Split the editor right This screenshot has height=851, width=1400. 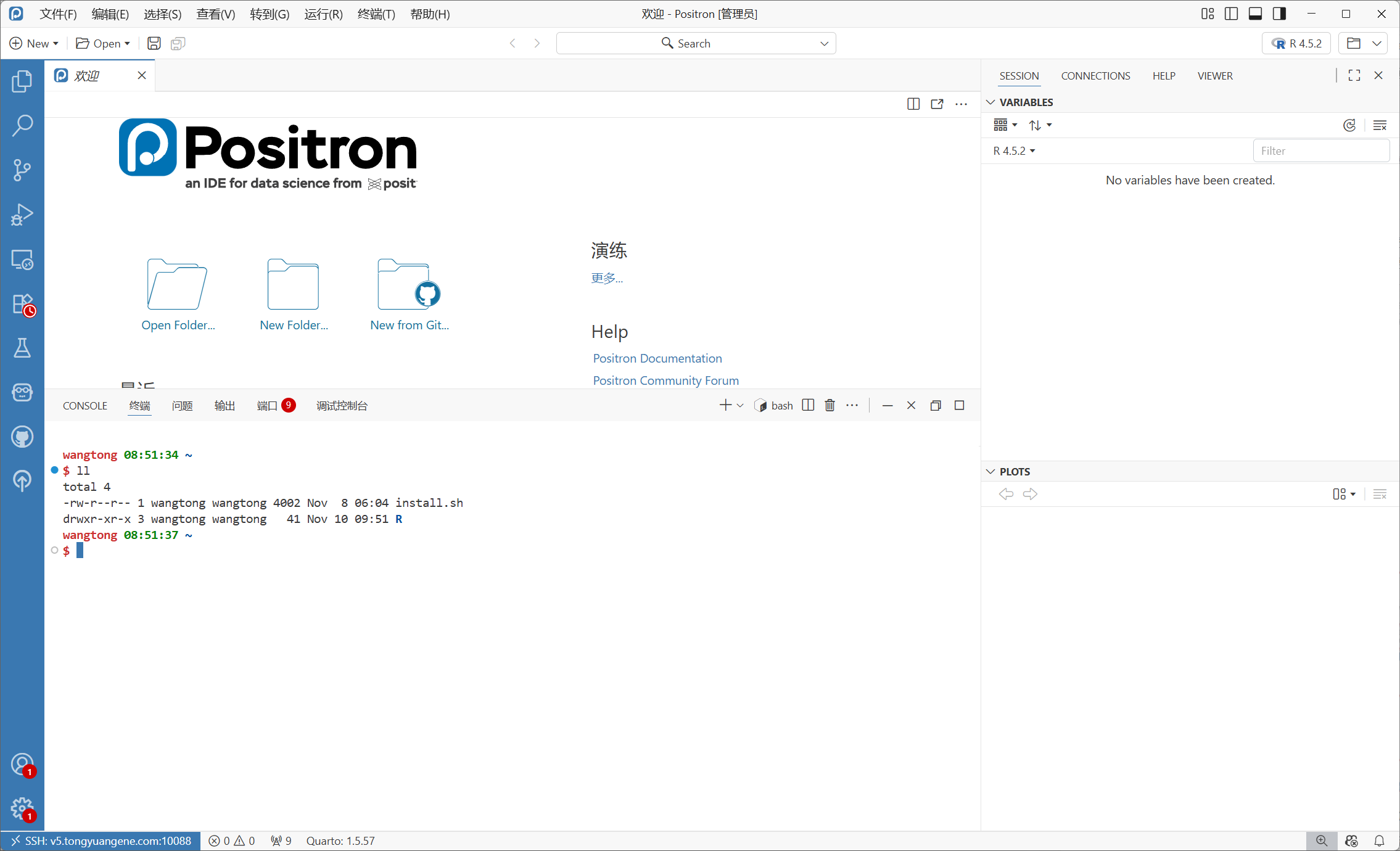tap(913, 104)
